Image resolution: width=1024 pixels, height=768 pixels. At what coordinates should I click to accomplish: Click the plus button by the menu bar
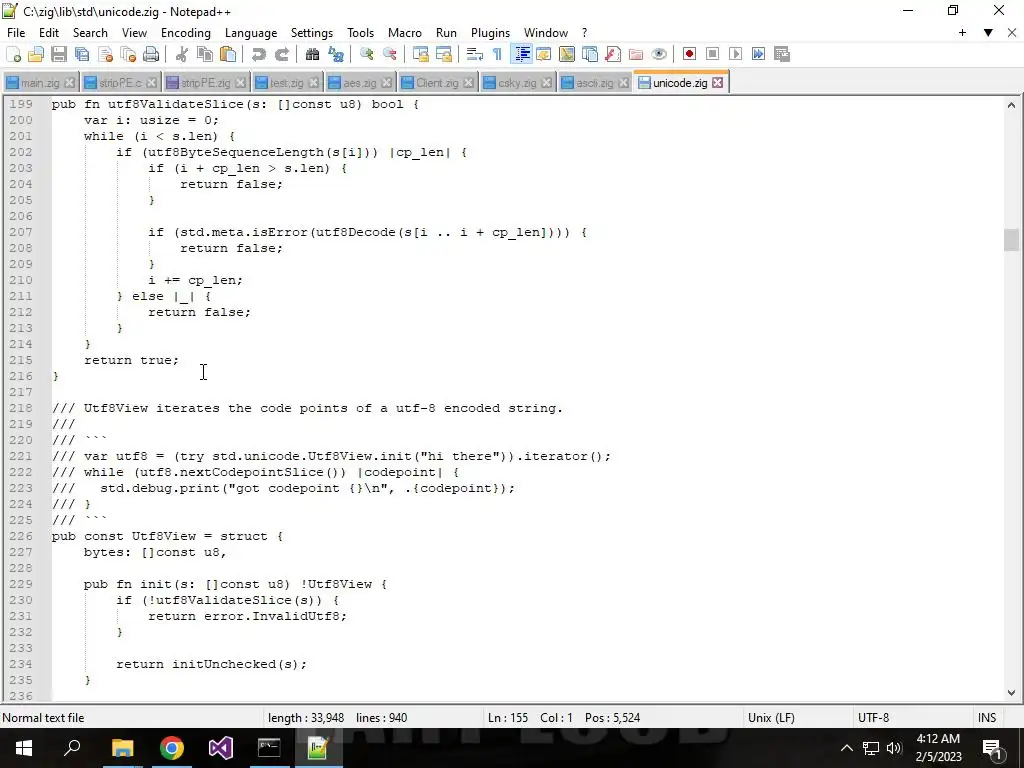click(x=962, y=33)
